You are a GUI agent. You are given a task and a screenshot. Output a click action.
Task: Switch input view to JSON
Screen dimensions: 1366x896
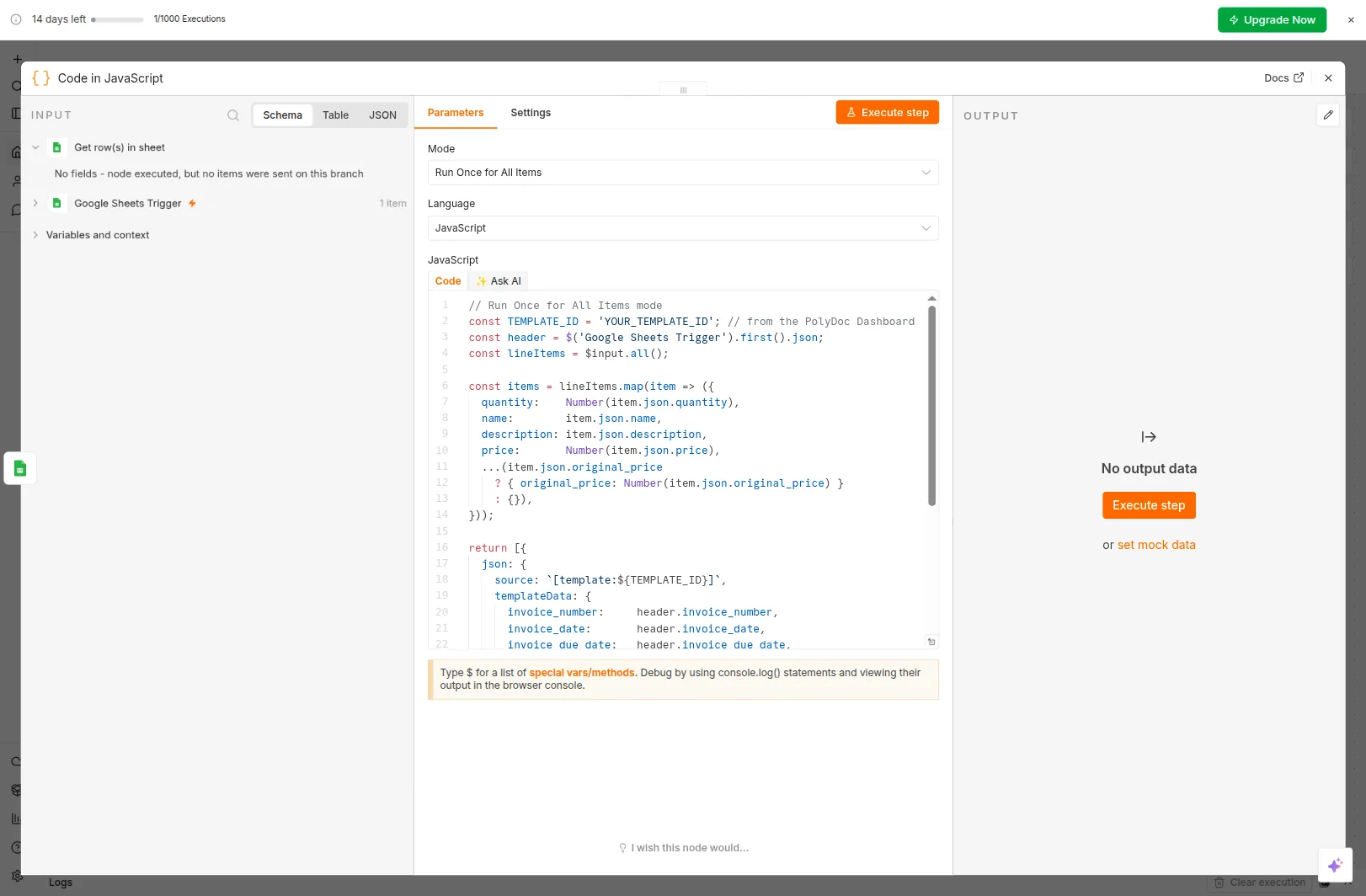[382, 115]
